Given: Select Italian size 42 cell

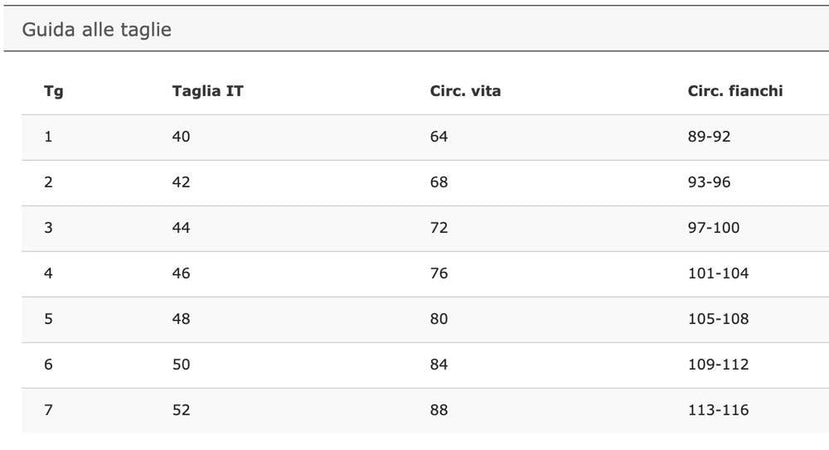Looking at the screenshot, I should tap(181, 182).
